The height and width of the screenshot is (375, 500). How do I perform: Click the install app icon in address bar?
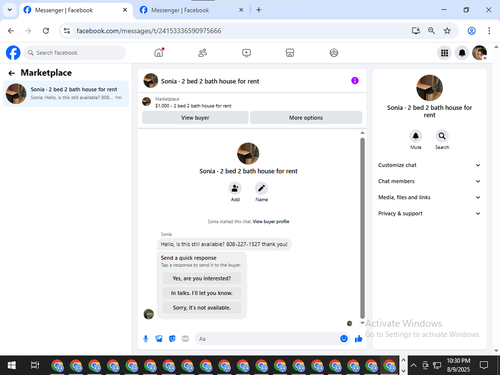pyautogui.click(x=416, y=31)
